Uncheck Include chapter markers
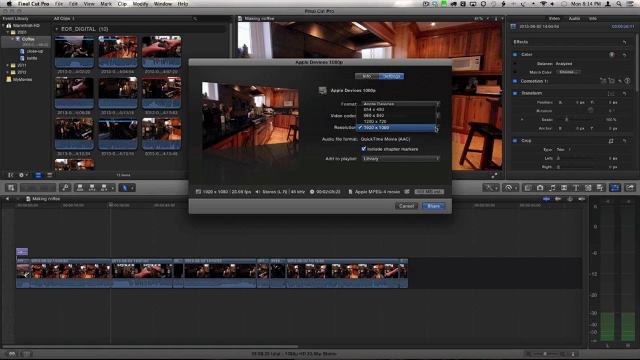This screenshot has height=360, width=640. point(364,149)
